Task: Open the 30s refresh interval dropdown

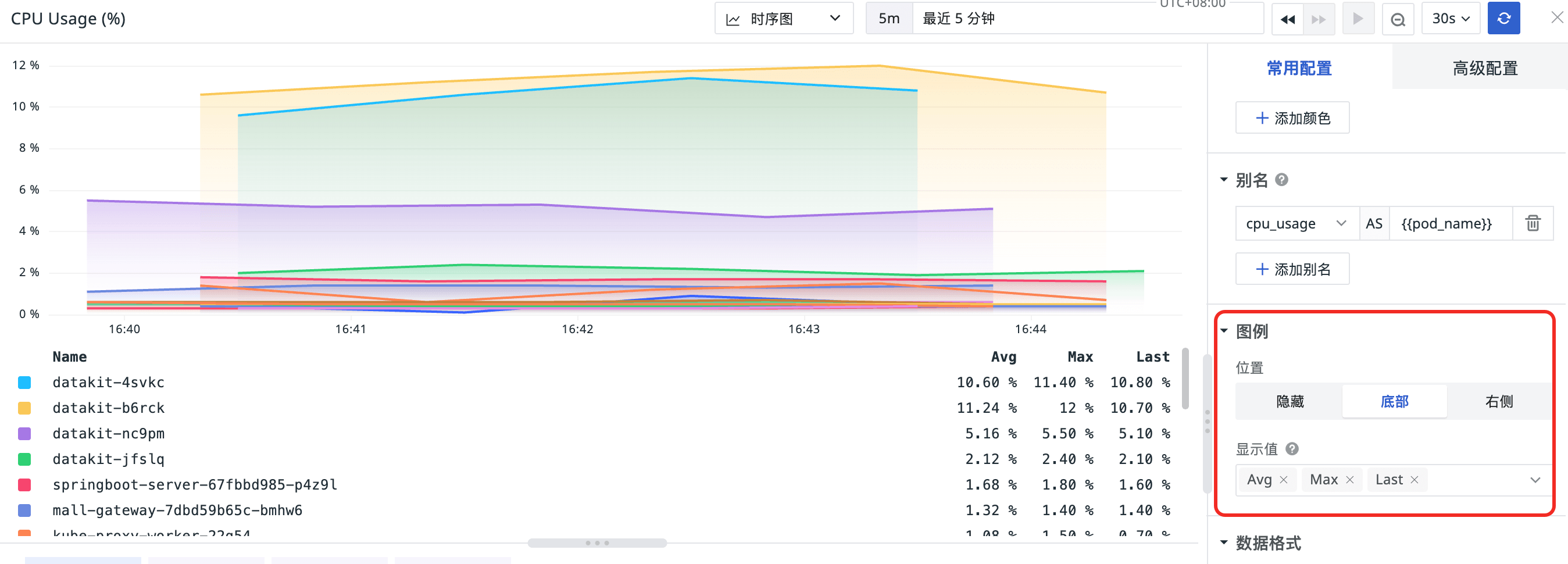Action: (x=1451, y=19)
